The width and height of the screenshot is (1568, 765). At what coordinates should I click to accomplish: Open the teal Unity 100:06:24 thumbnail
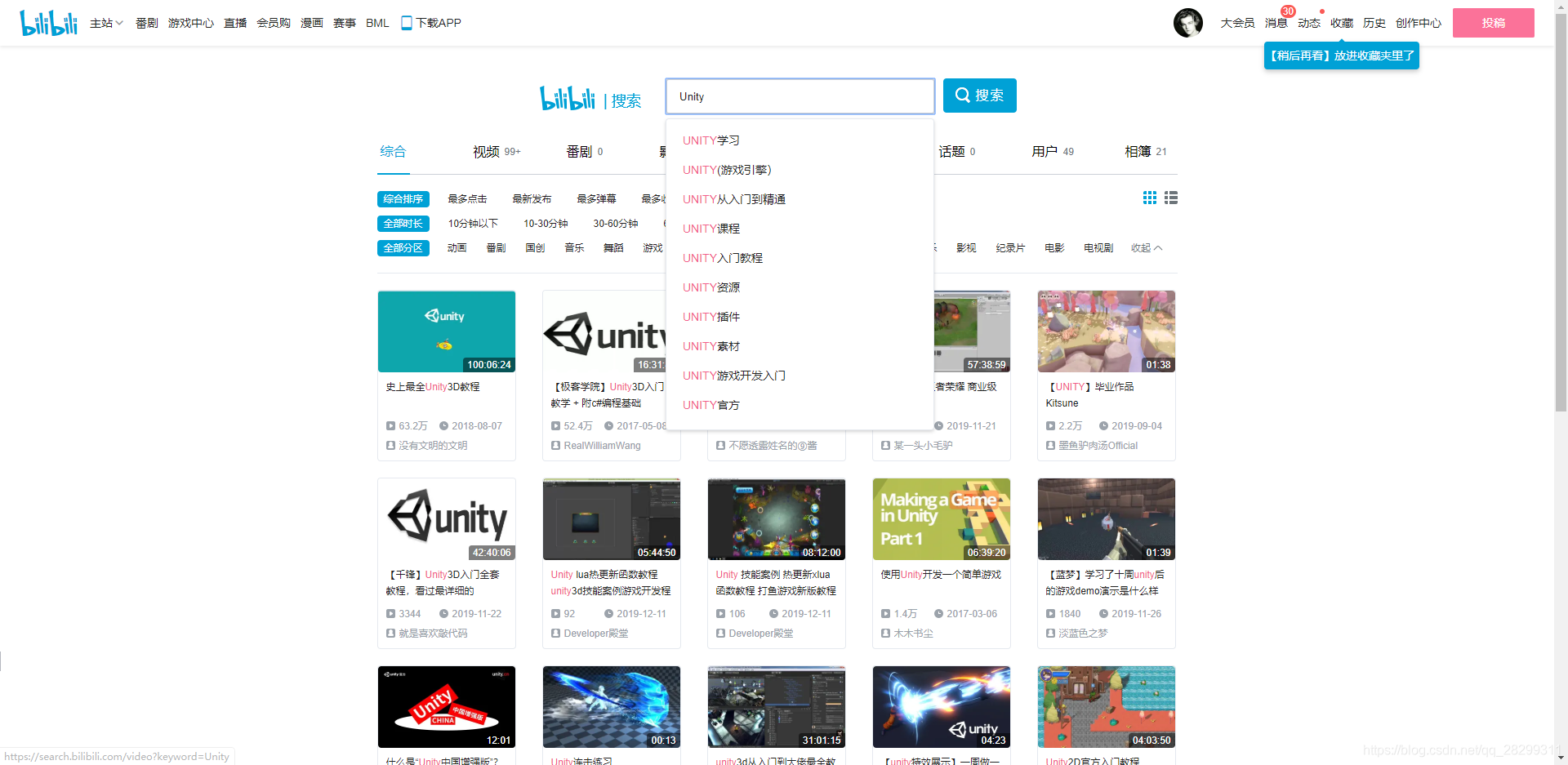[x=447, y=331]
